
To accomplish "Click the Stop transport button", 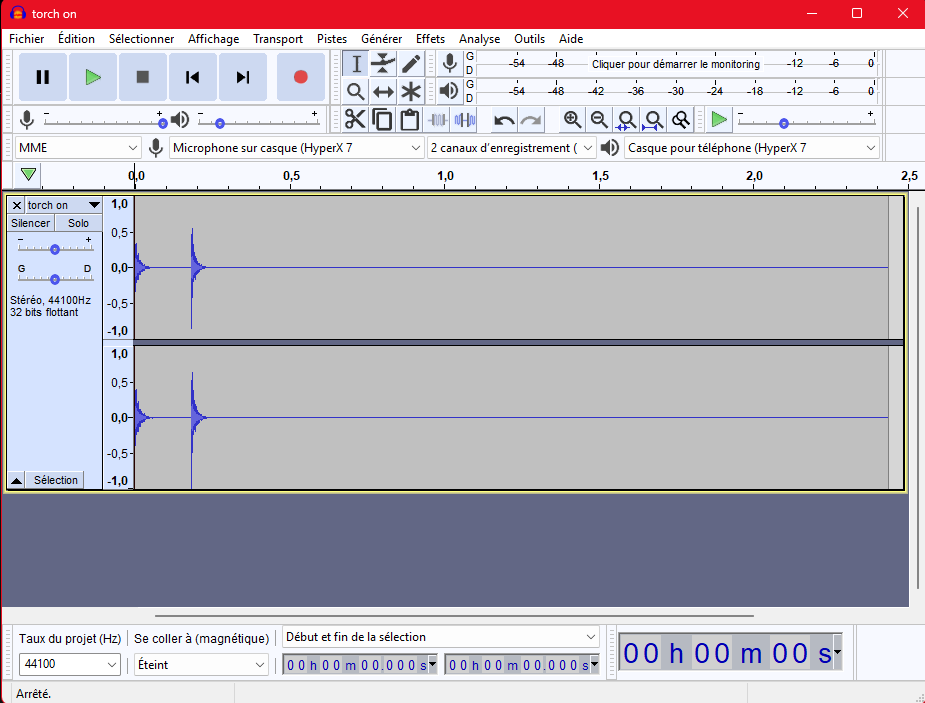I will click(x=142, y=77).
